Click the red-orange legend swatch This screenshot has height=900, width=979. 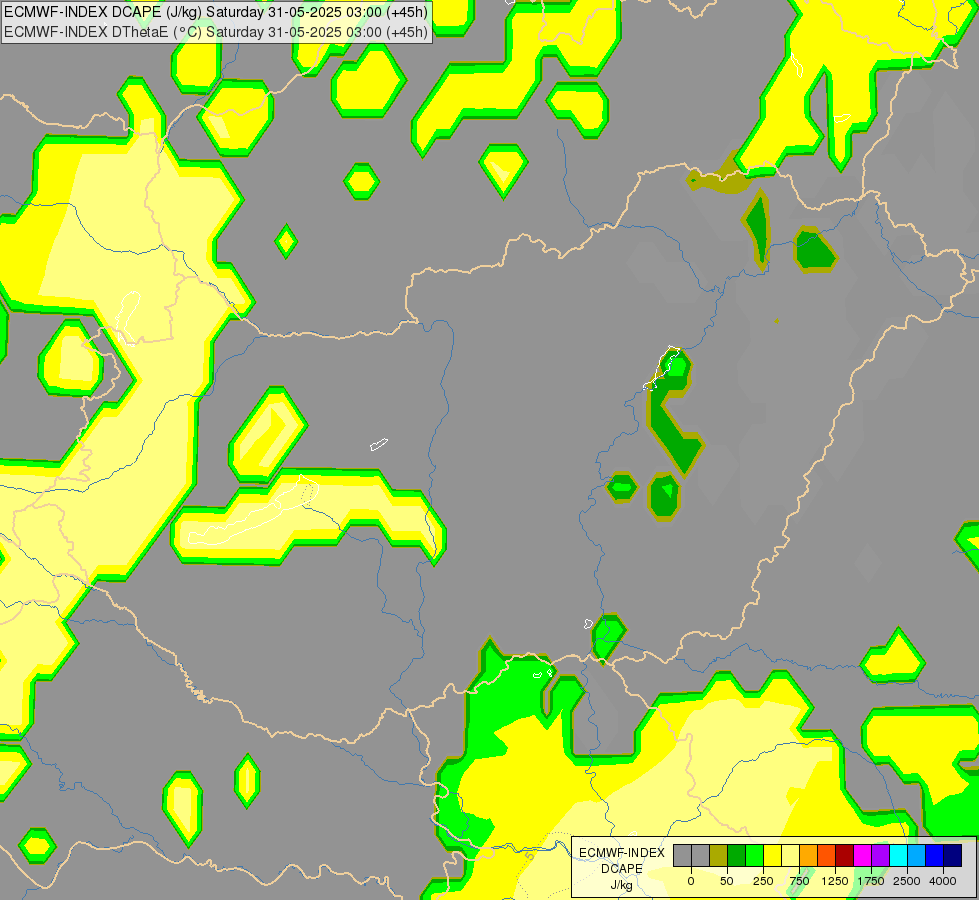click(827, 856)
